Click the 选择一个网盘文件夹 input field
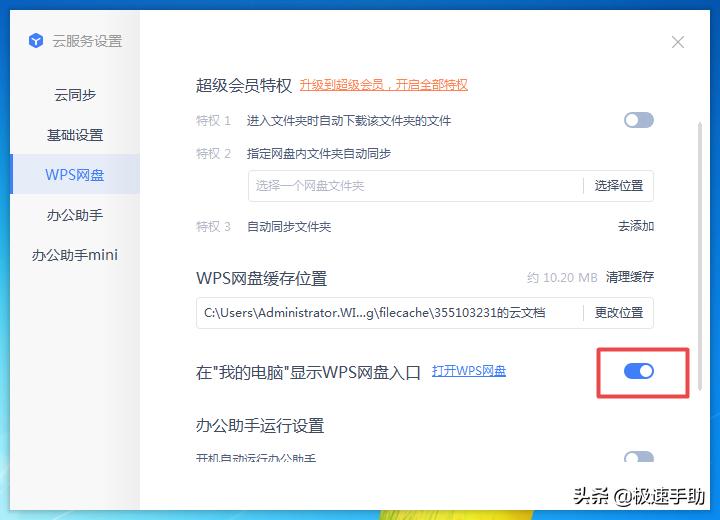The height and width of the screenshot is (520, 720). click(x=416, y=186)
